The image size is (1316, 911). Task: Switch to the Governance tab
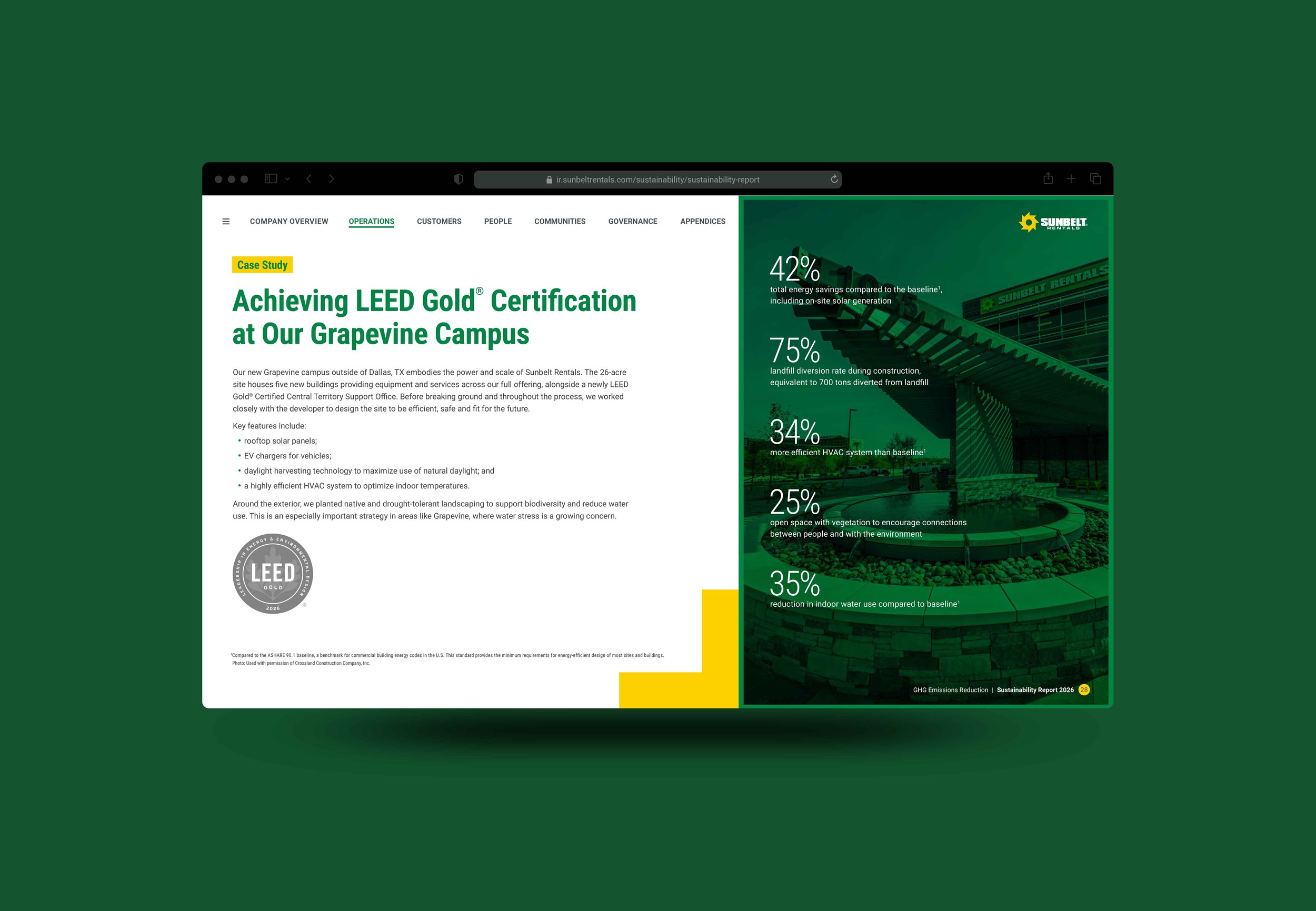click(633, 222)
